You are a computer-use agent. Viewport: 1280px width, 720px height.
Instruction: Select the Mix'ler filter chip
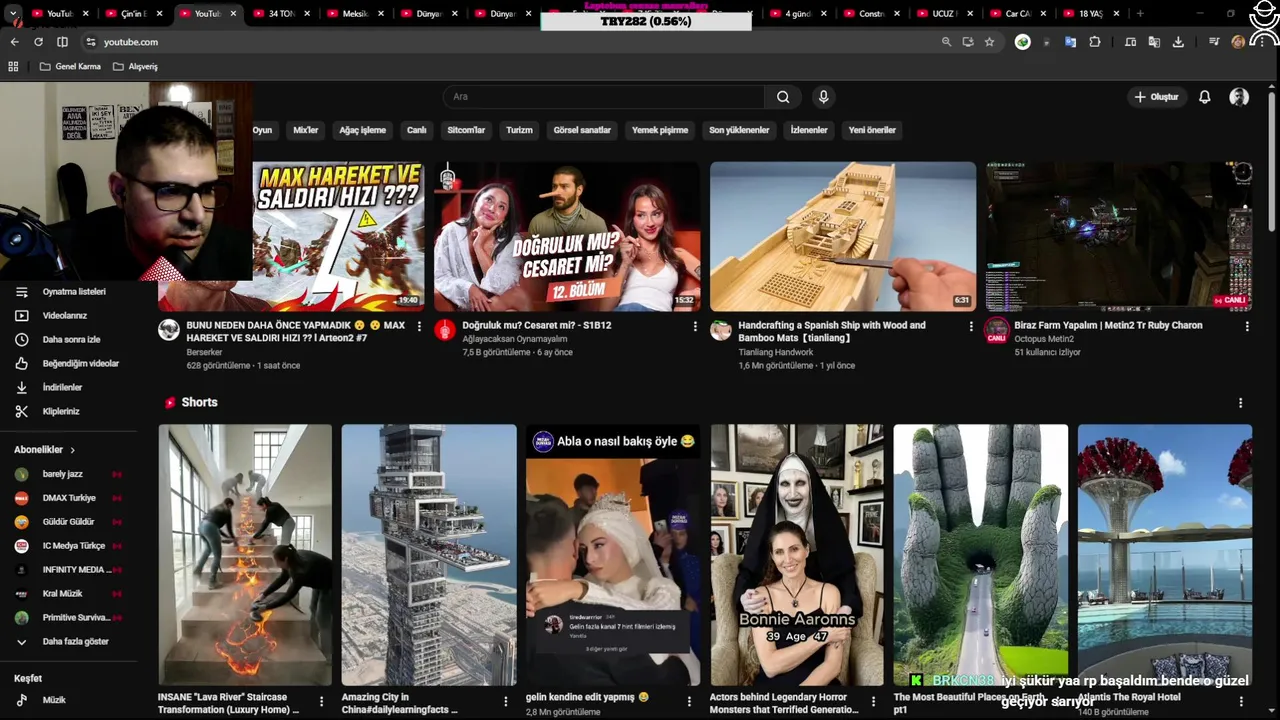coord(305,130)
